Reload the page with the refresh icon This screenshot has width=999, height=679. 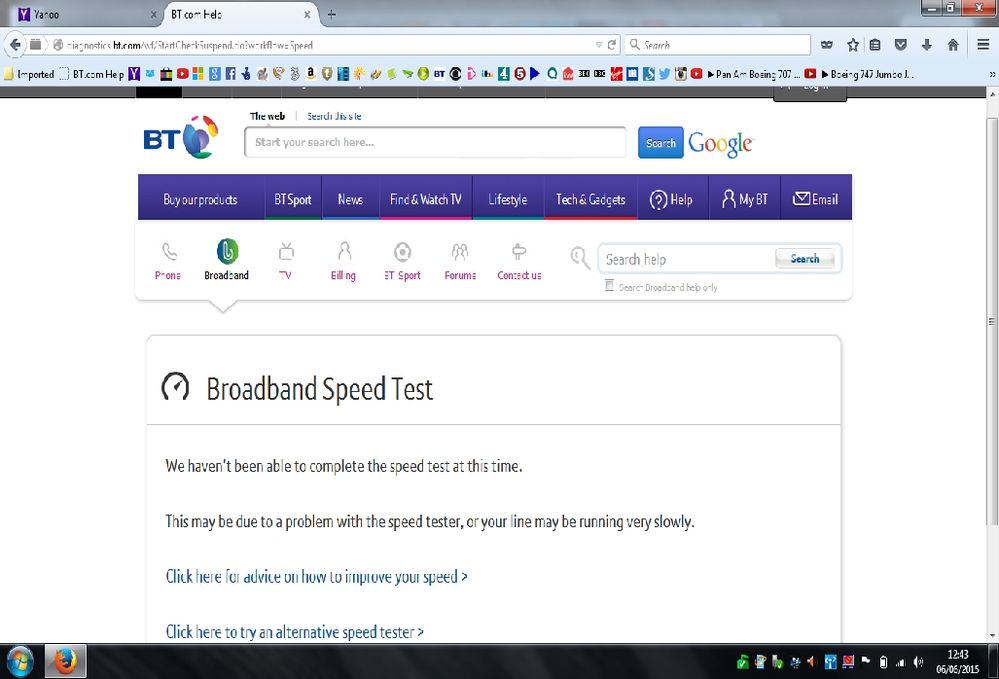pos(612,45)
